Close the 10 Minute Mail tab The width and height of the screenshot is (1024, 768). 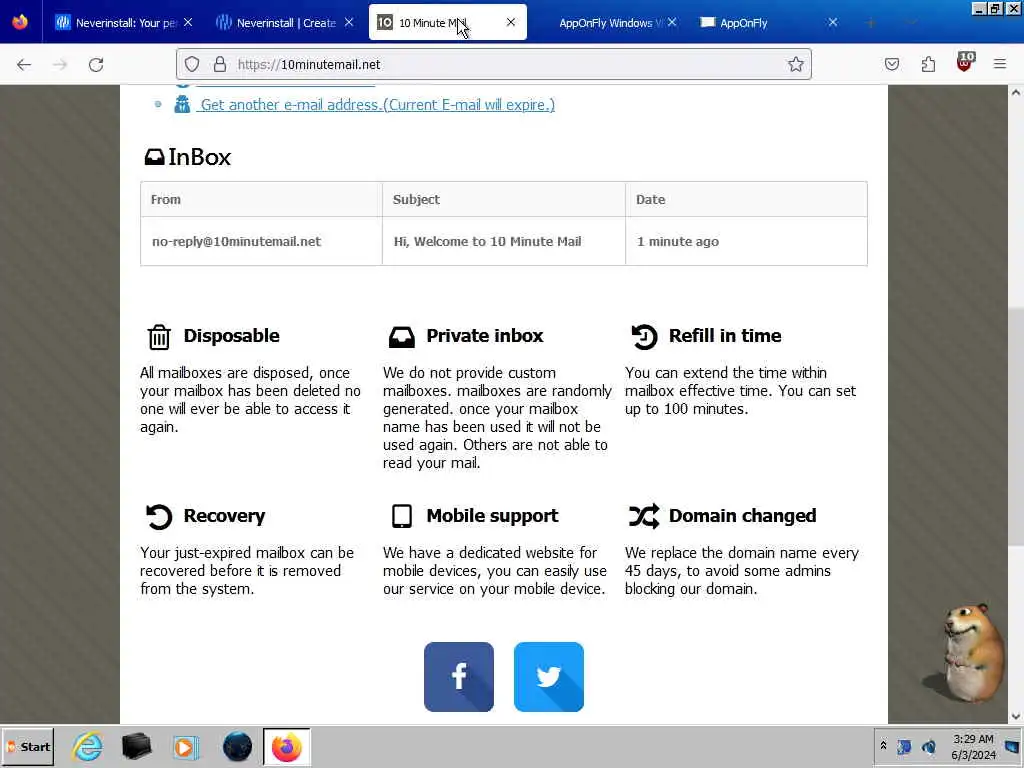(511, 22)
